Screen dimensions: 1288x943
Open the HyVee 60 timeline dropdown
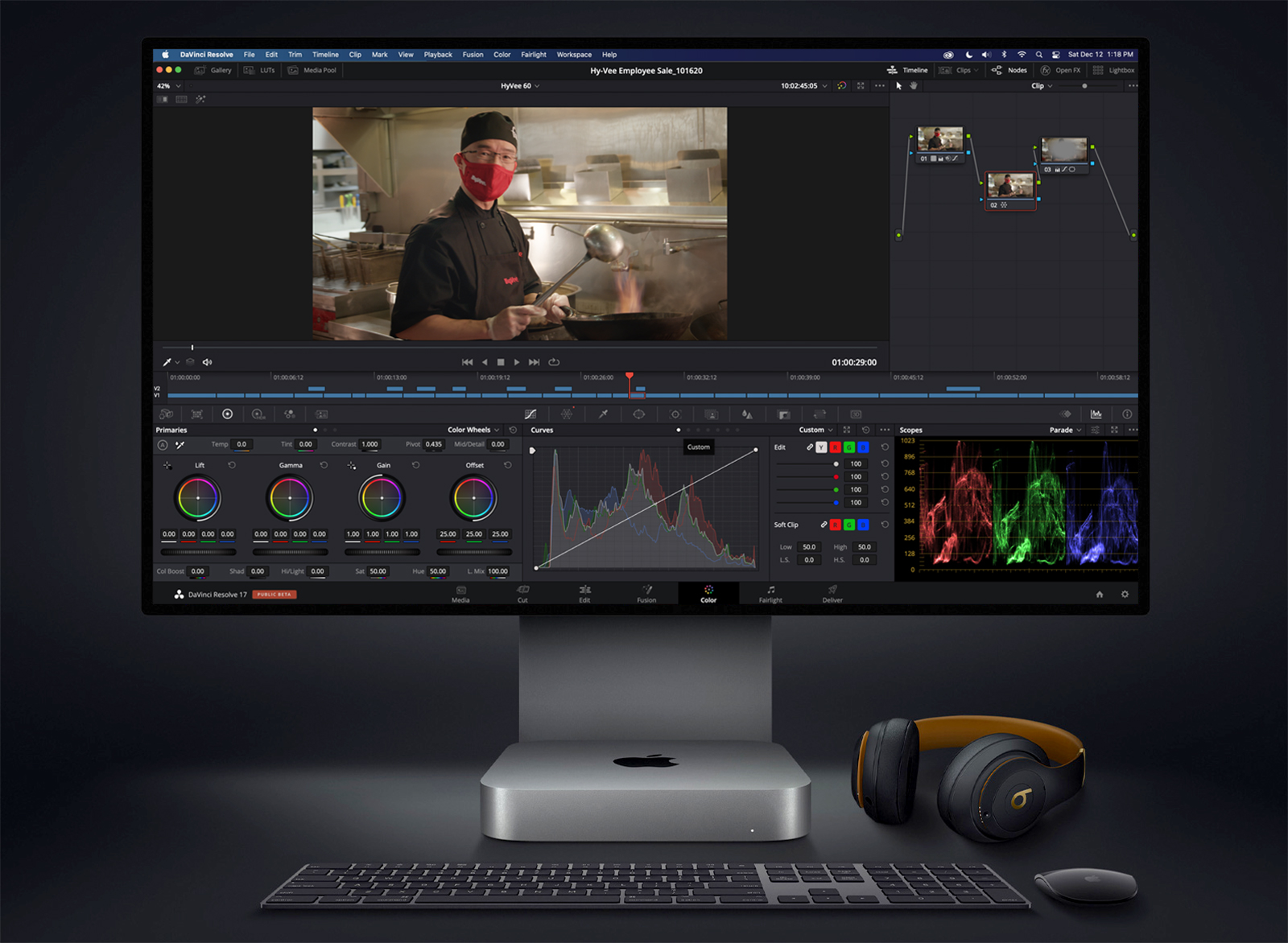520,85
